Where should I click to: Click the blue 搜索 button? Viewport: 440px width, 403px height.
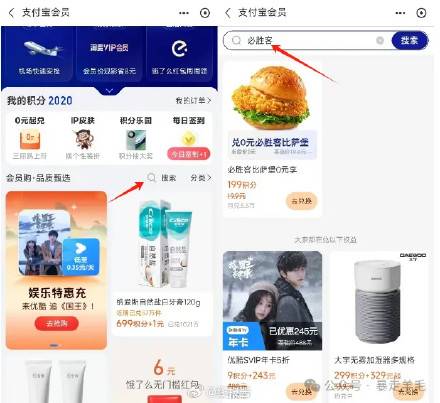[409, 40]
